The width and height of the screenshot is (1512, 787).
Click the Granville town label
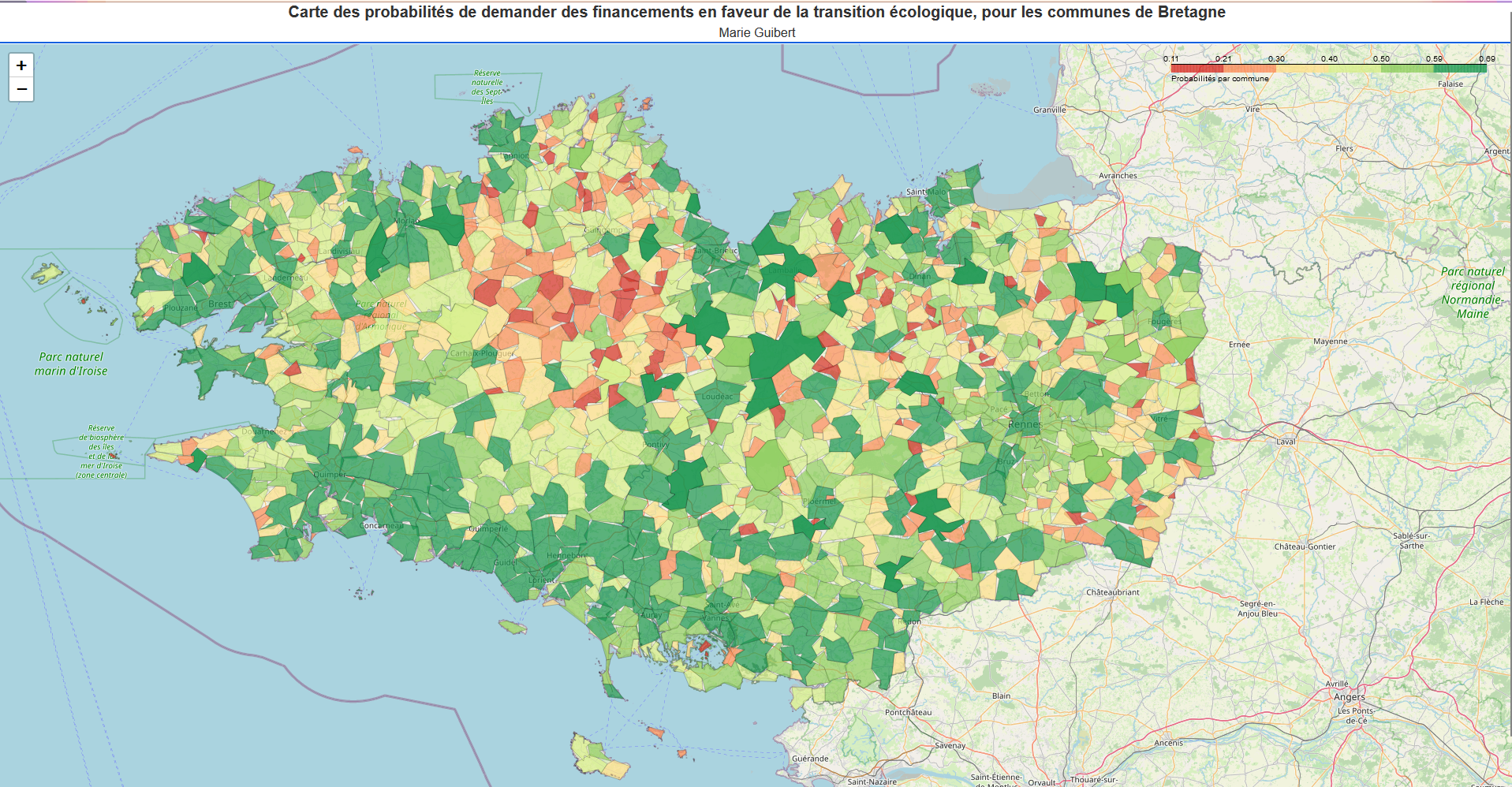[1049, 110]
